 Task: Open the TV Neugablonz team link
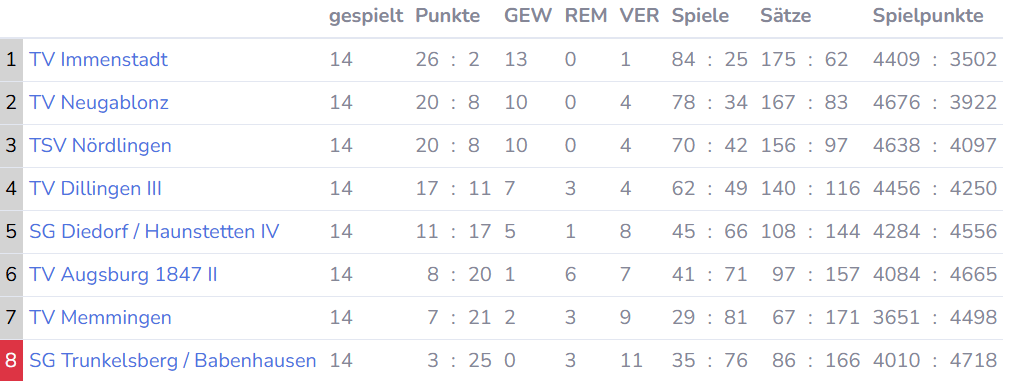tap(99, 103)
